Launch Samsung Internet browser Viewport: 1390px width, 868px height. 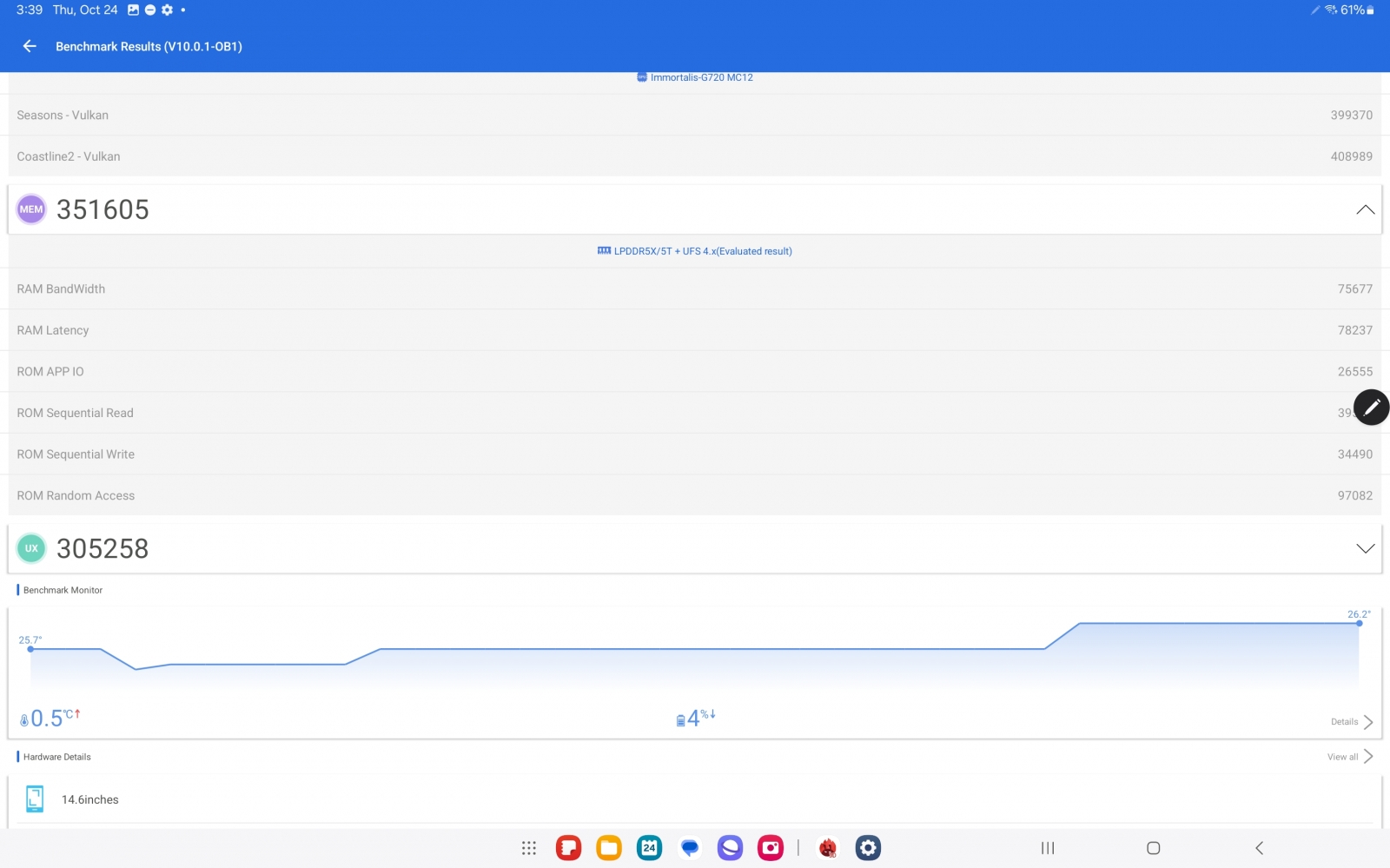click(730, 848)
